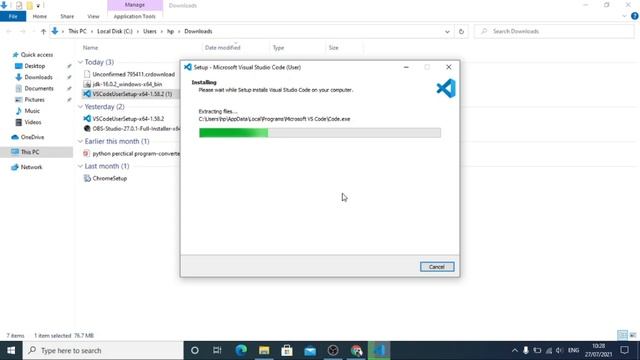Select Users in the address breadcrumb

149,31
